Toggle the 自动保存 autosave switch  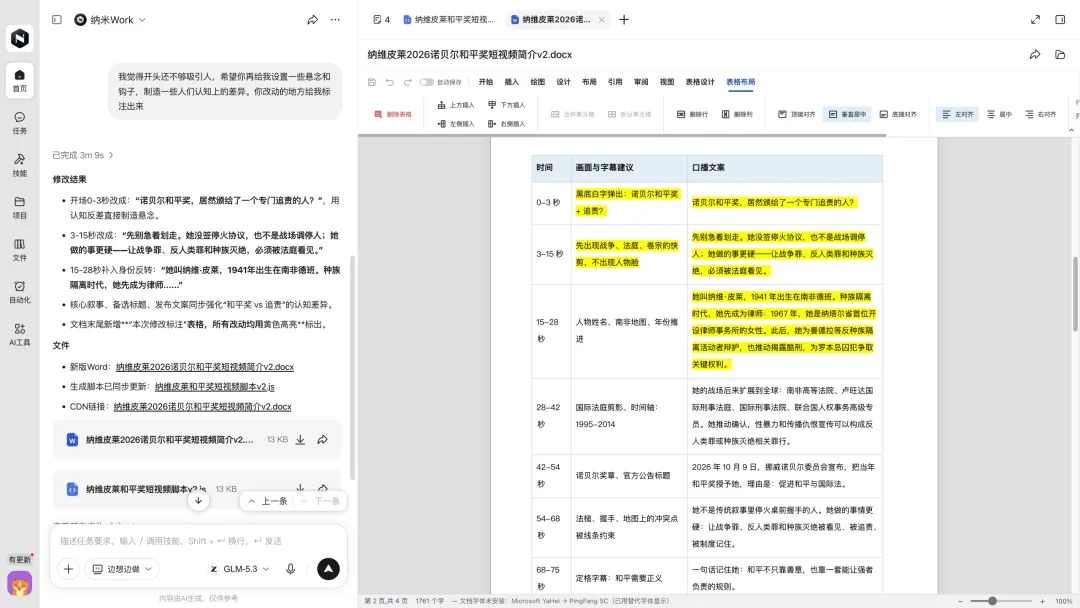point(427,82)
